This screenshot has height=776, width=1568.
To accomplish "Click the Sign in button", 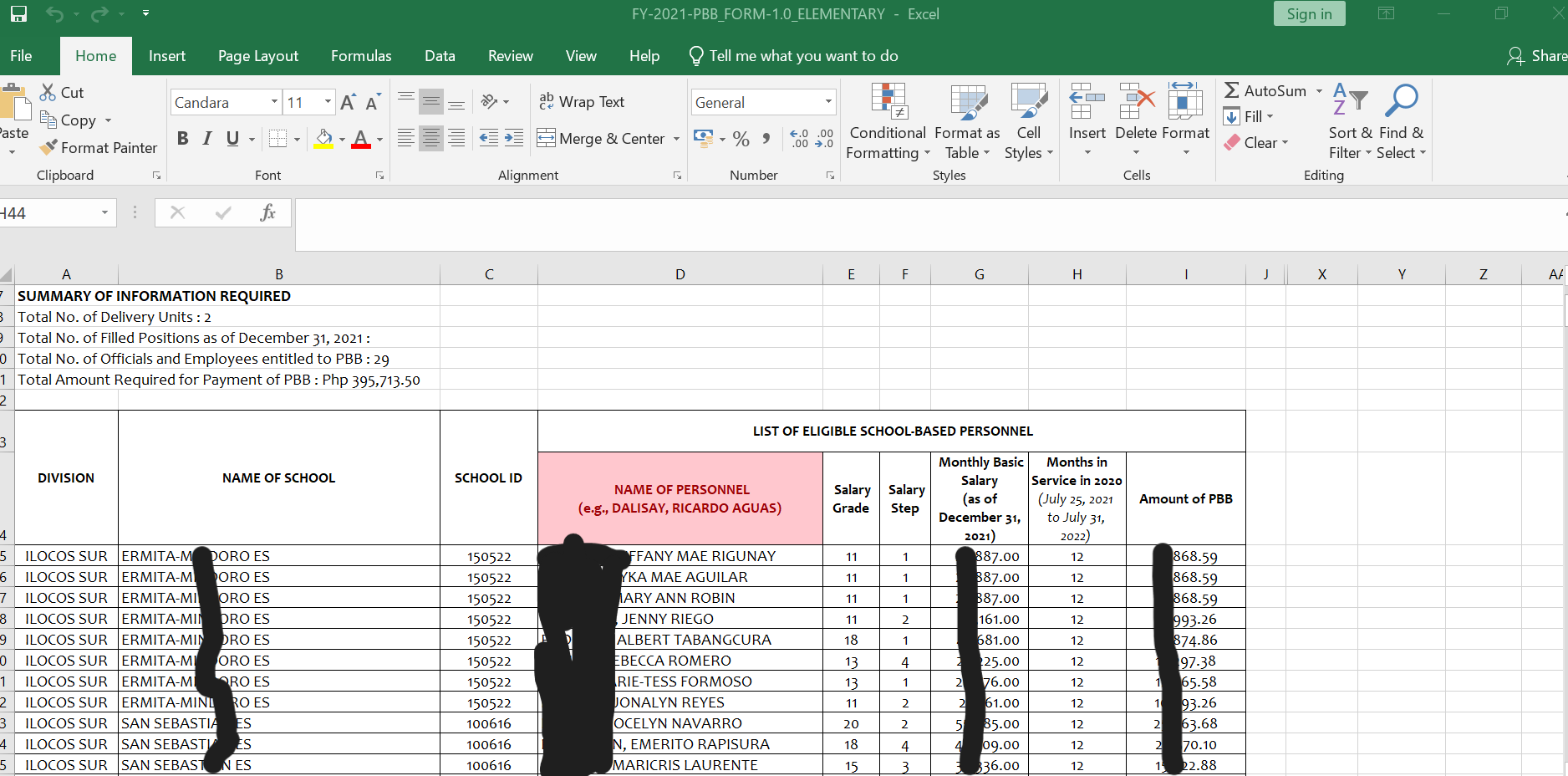I will tap(1309, 14).
